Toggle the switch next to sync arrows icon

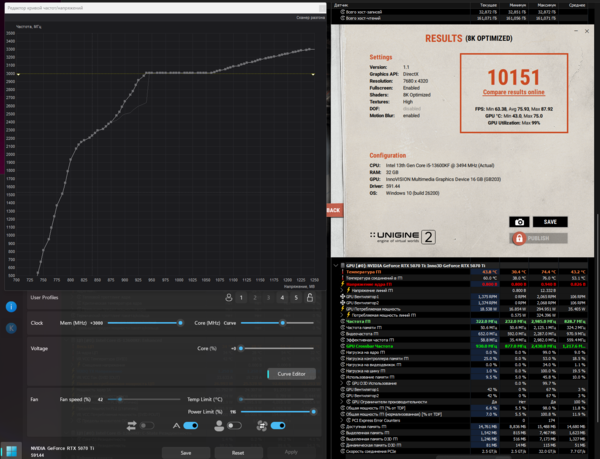click(147, 426)
